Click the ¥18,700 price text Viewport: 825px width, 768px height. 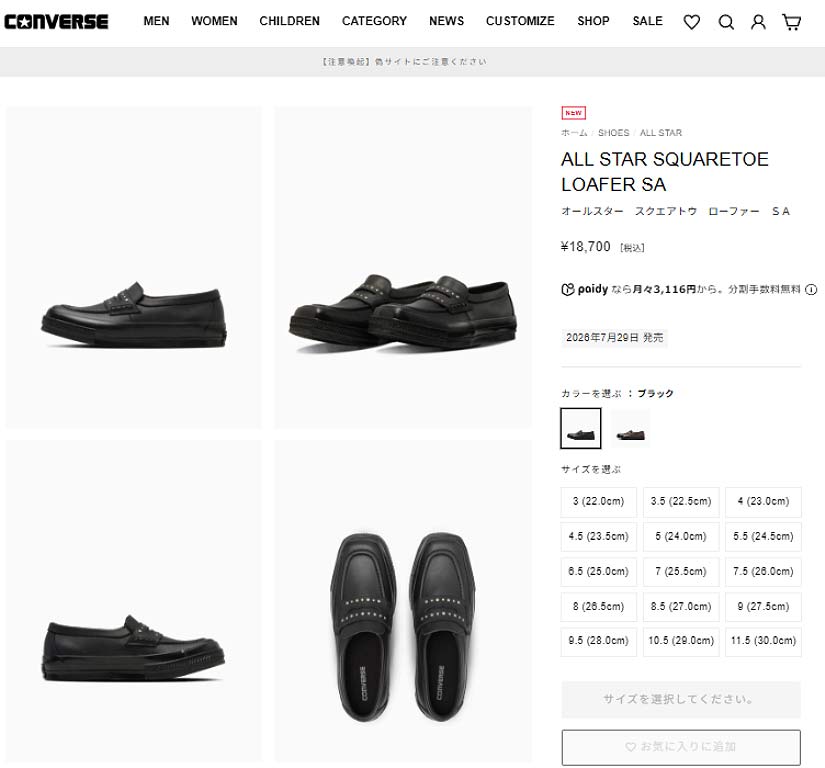[x=586, y=247]
